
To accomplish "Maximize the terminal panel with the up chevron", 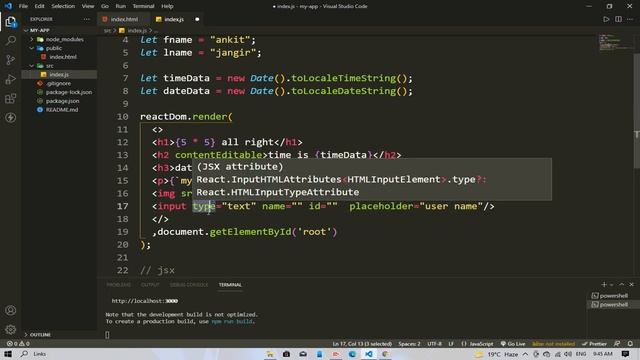I will coord(622,284).
